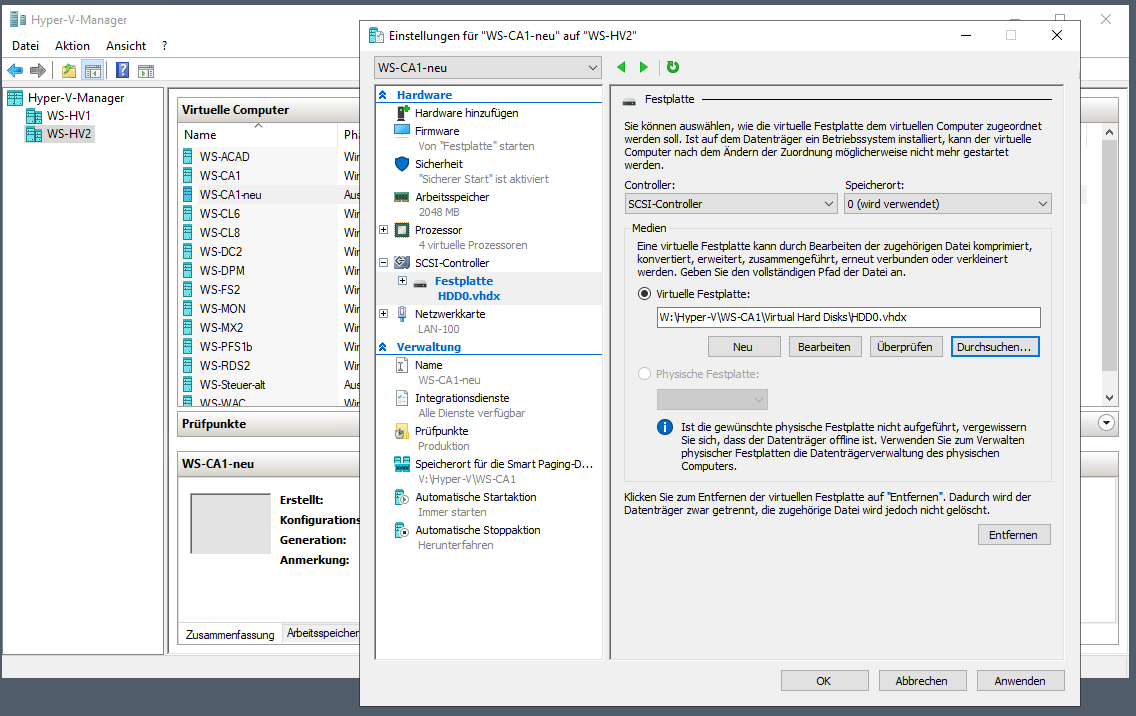Select the Firmware monitor icon
The width and height of the screenshot is (1136, 716).
[402, 130]
